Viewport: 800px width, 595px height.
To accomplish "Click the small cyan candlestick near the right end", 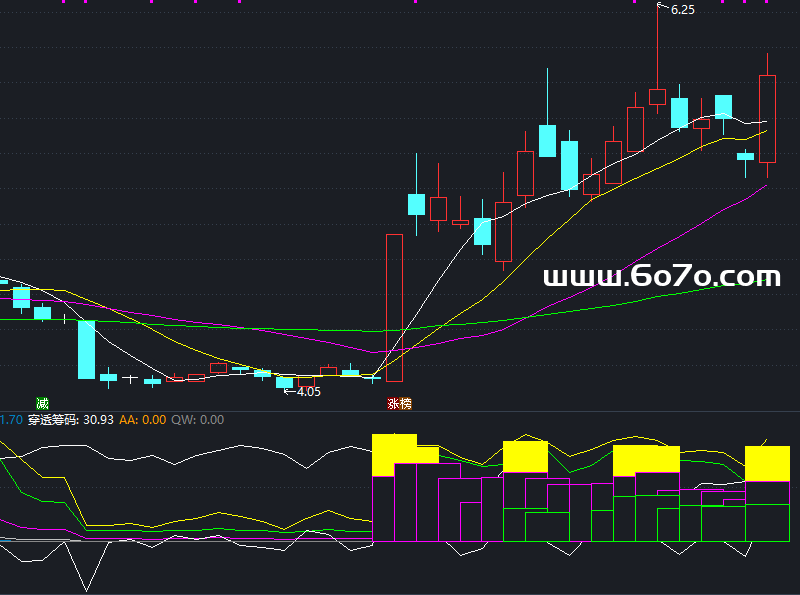I will (745, 156).
